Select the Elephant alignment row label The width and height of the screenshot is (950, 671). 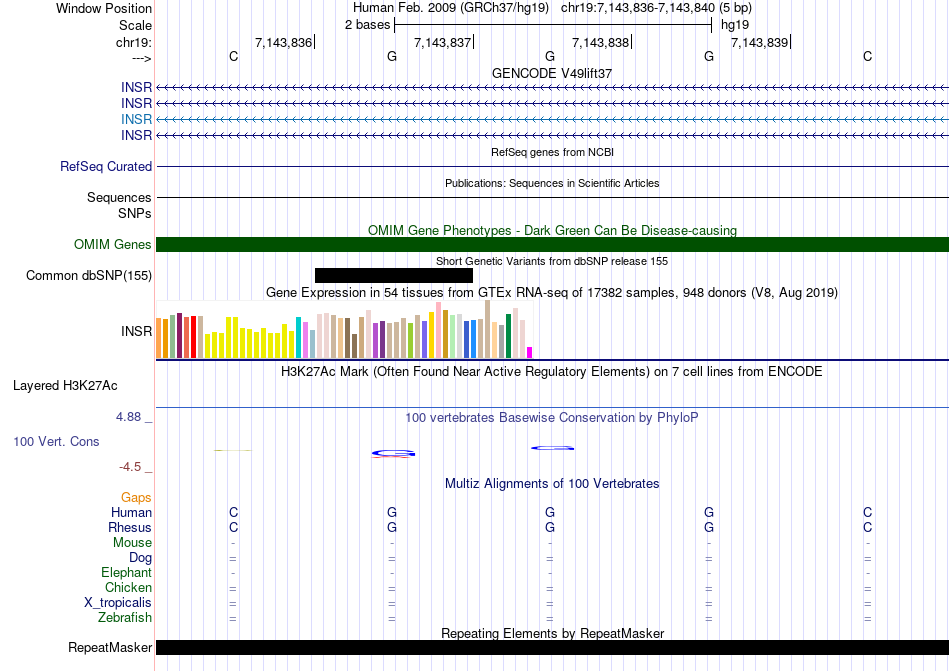click(x=127, y=572)
